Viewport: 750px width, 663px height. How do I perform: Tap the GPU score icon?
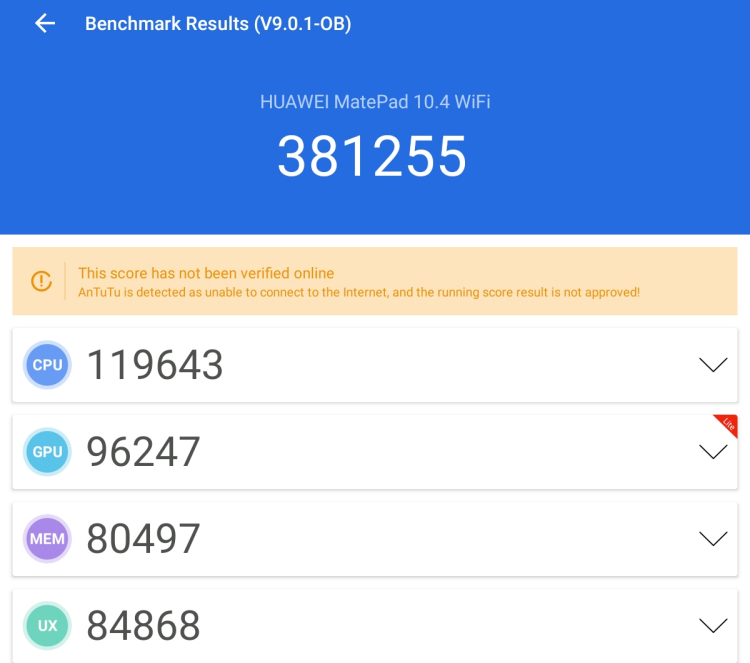click(x=47, y=452)
